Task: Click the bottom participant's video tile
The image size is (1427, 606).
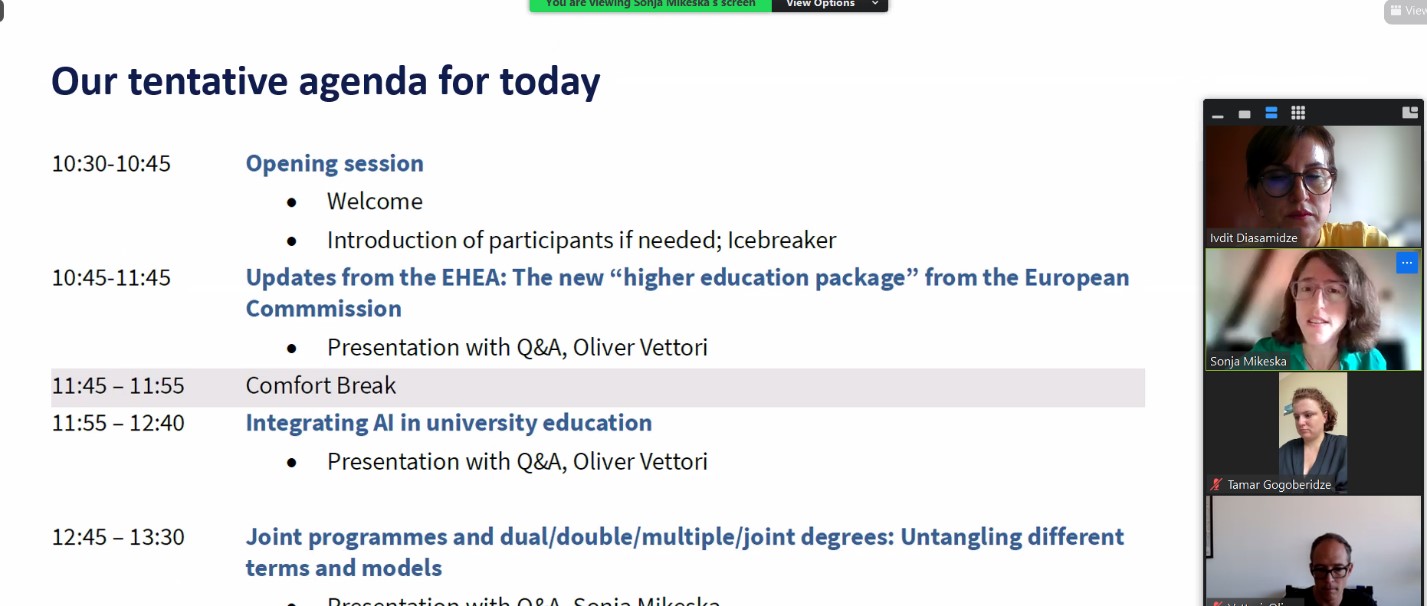Action: point(1312,550)
